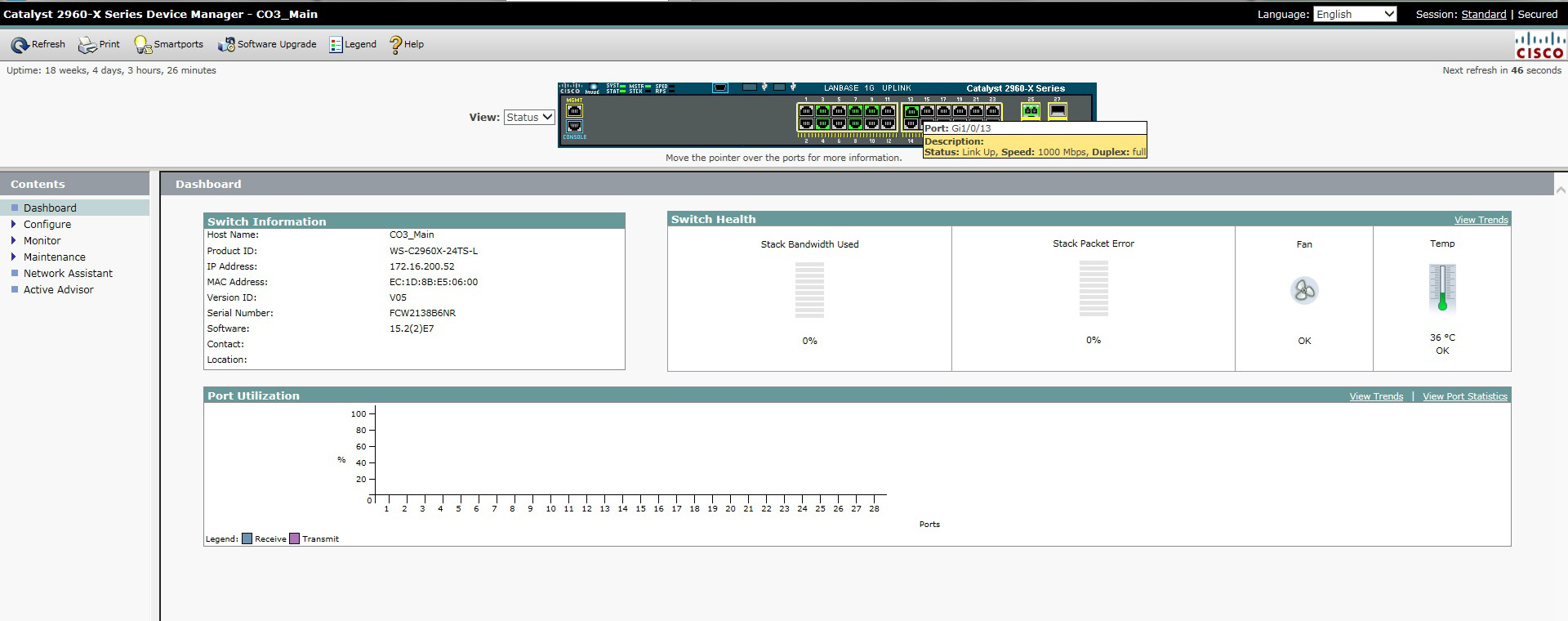Image resolution: width=1568 pixels, height=621 pixels.
Task: Click the Transmit legend color swatch
Action: 294,538
